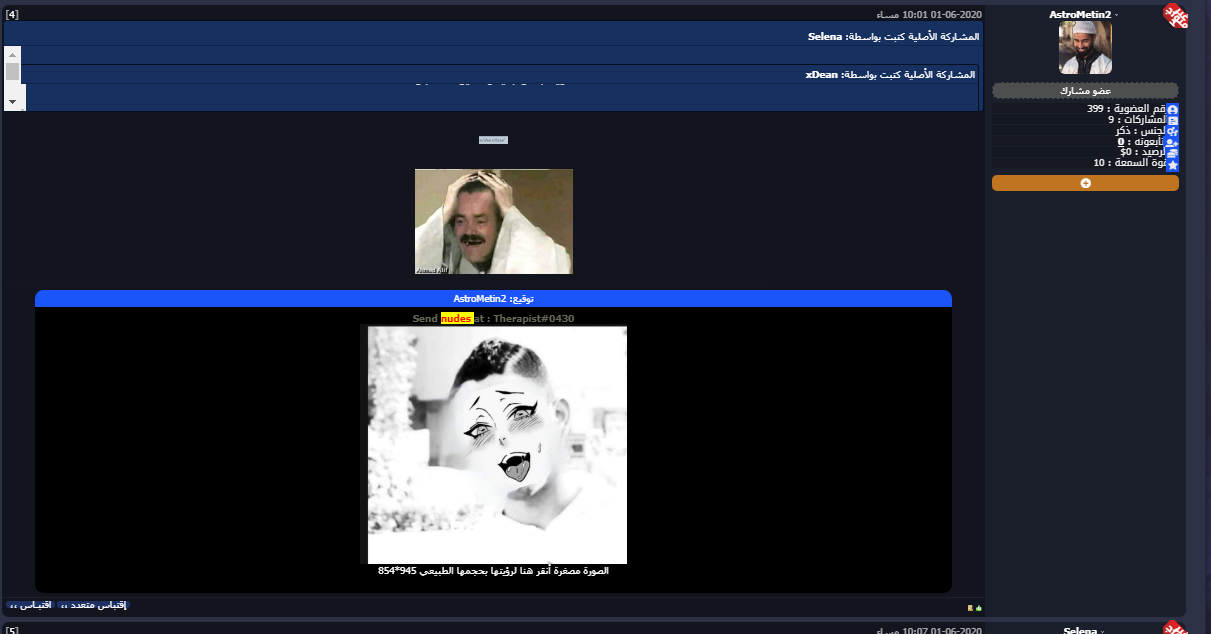Click the gender icon in user info
The height and width of the screenshot is (634, 1211).
coord(1173,131)
